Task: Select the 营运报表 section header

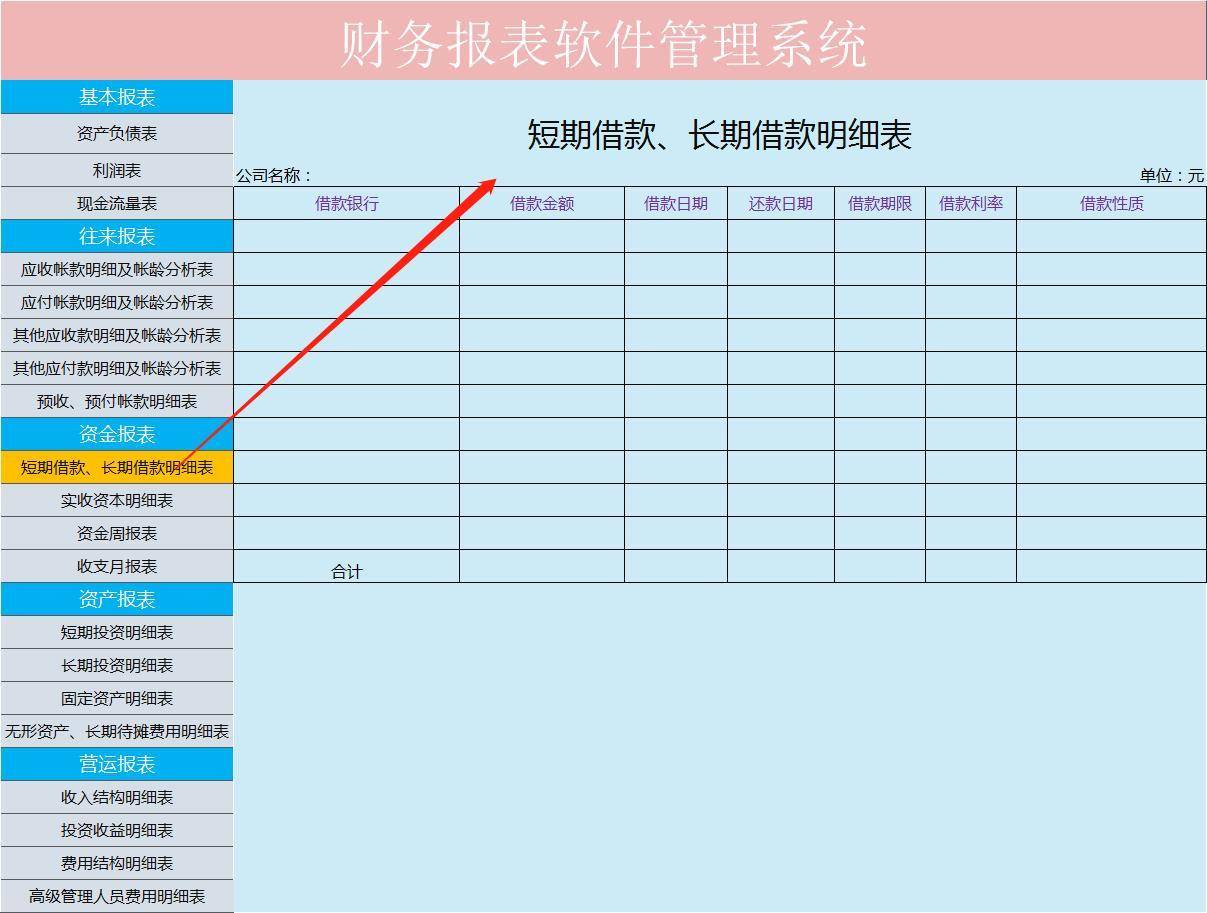Action: tap(117, 764)
